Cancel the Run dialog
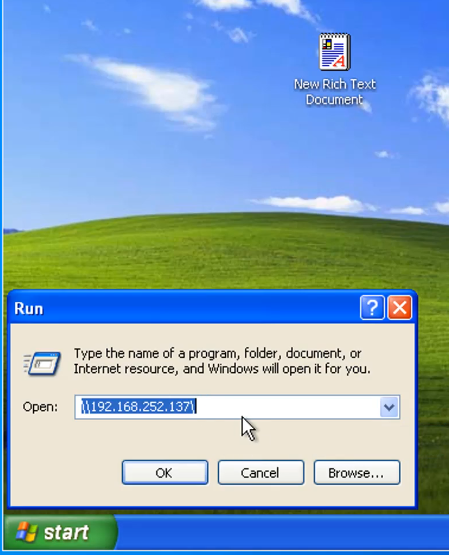The height and width of the screenshot is (555, 449). point(260,473)
